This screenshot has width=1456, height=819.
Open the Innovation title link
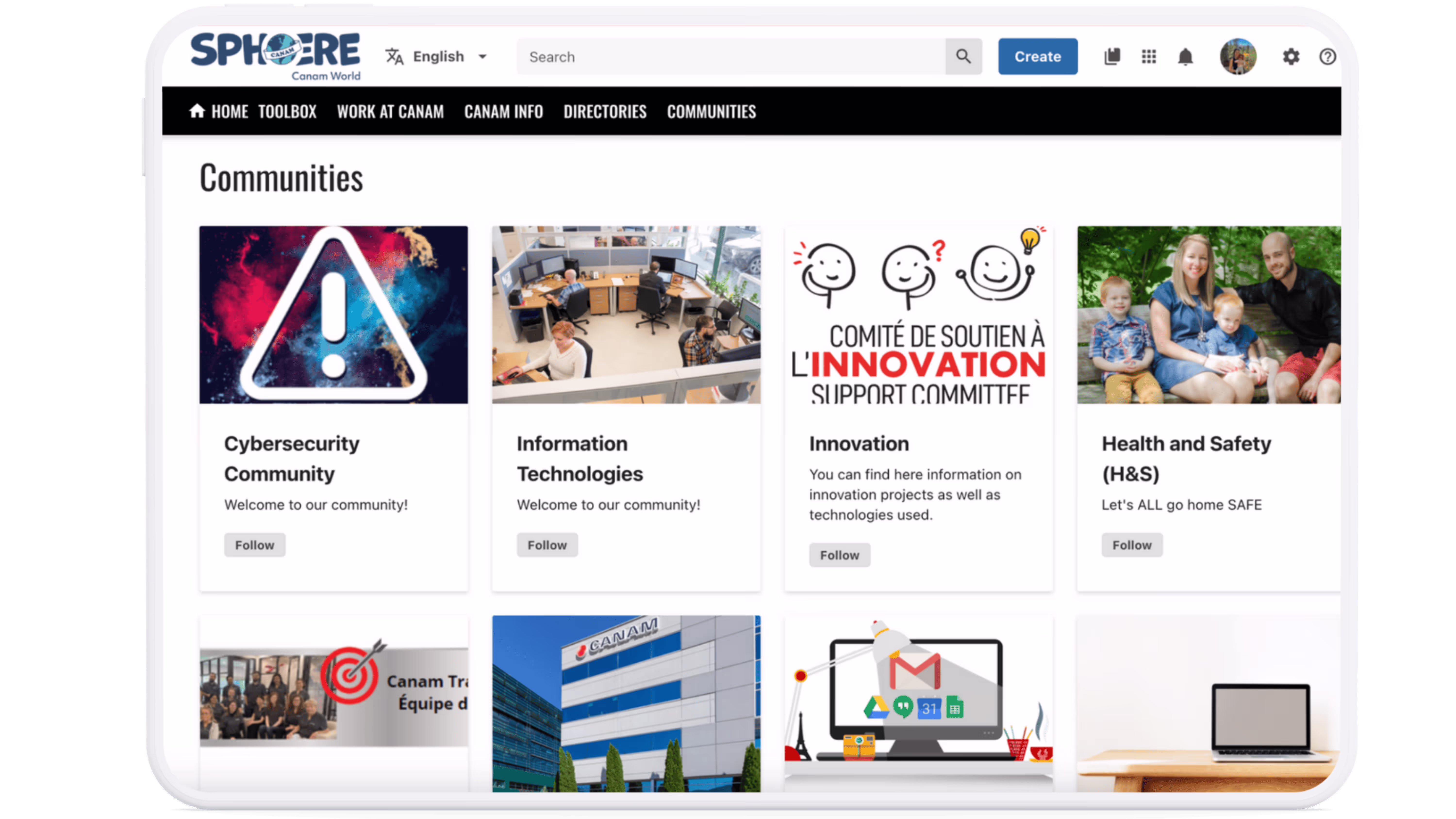[859, 444]
